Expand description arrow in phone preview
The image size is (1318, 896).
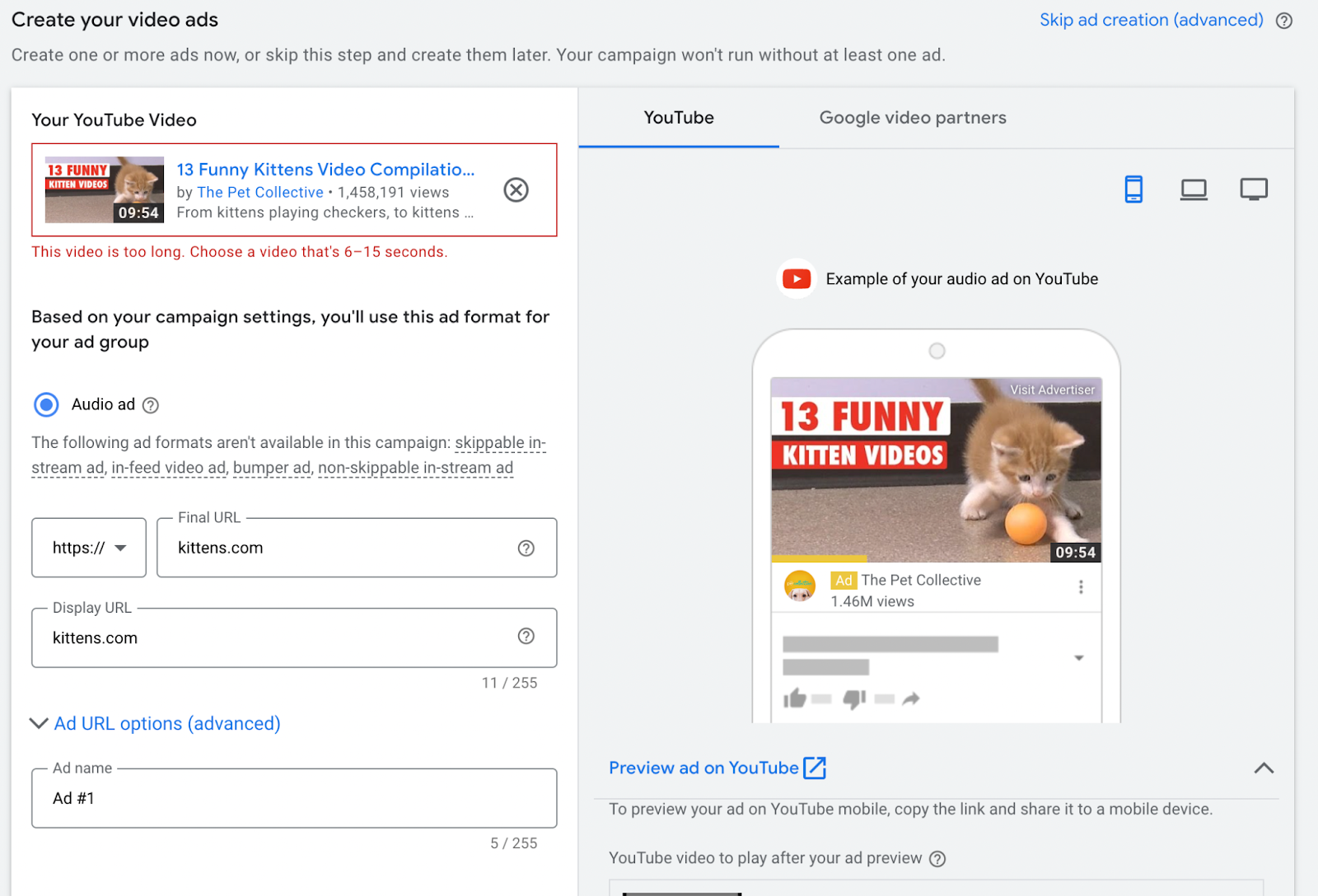pos(1079,658)
